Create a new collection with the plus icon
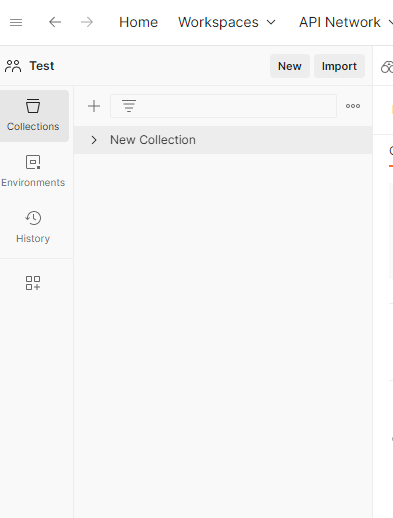Image resolution: width=393 pixels, height=518 pixels. [x=94, y=106]
